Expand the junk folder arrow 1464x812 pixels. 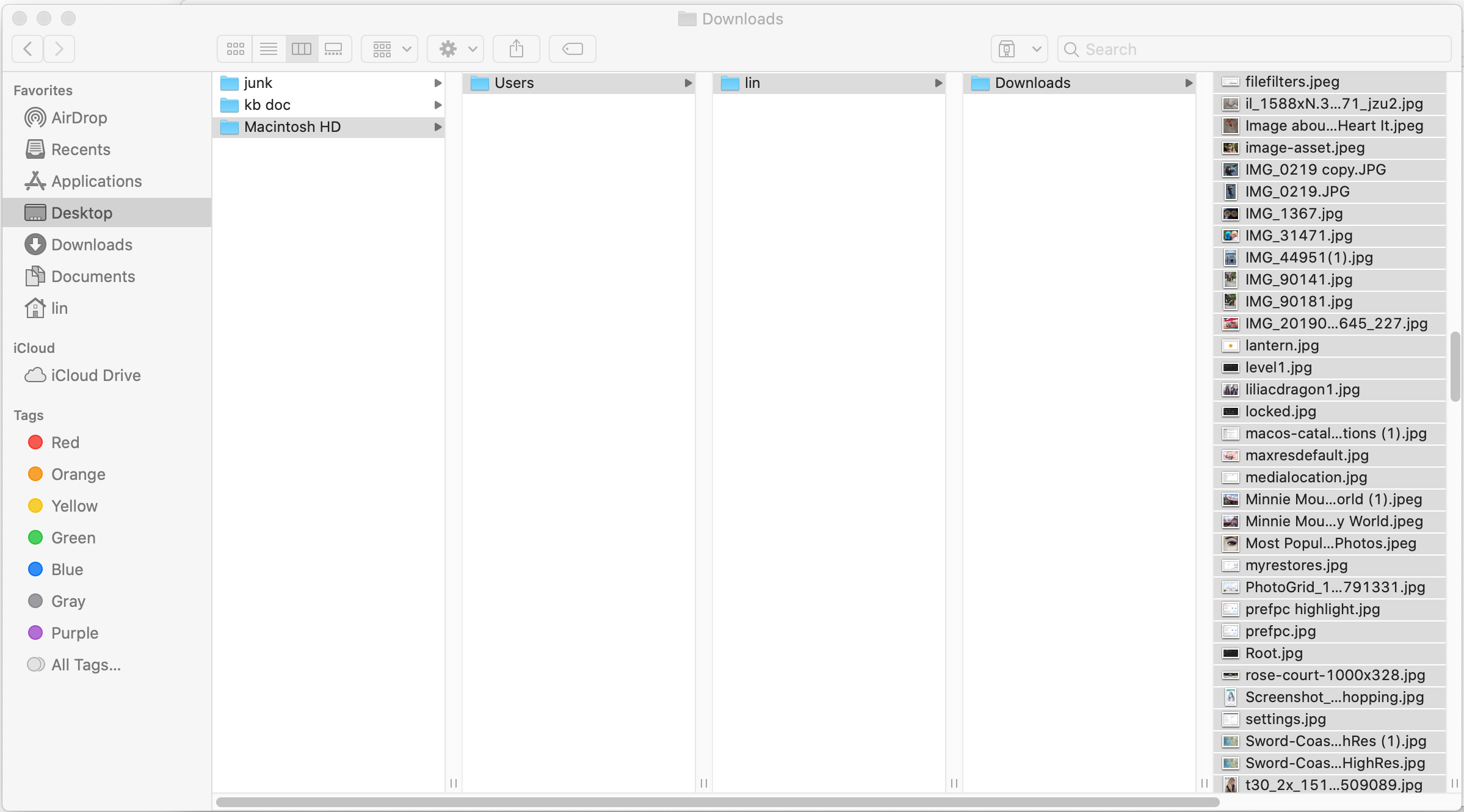click(x=438, y=82)
